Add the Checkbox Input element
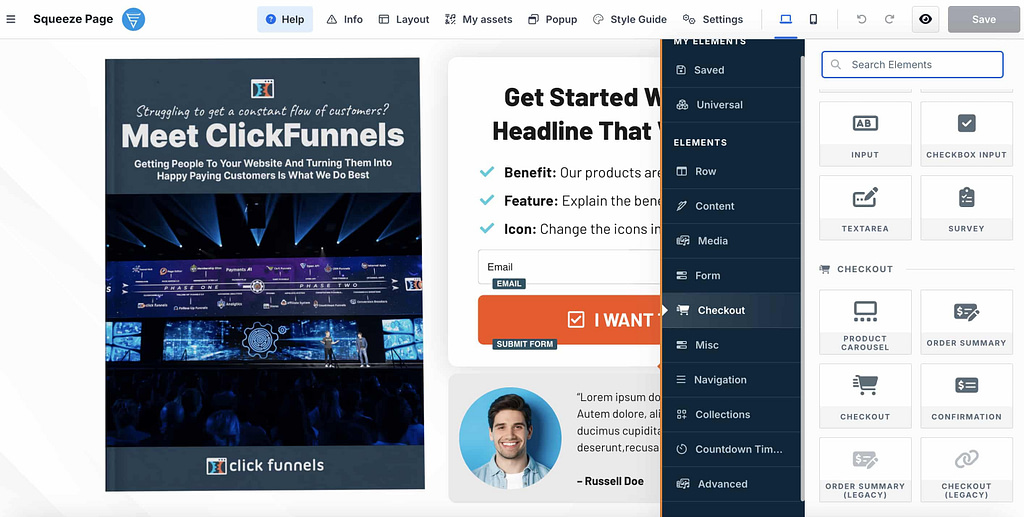Image resolution: width=1024 pixels, height=517 pixels. 967,134
